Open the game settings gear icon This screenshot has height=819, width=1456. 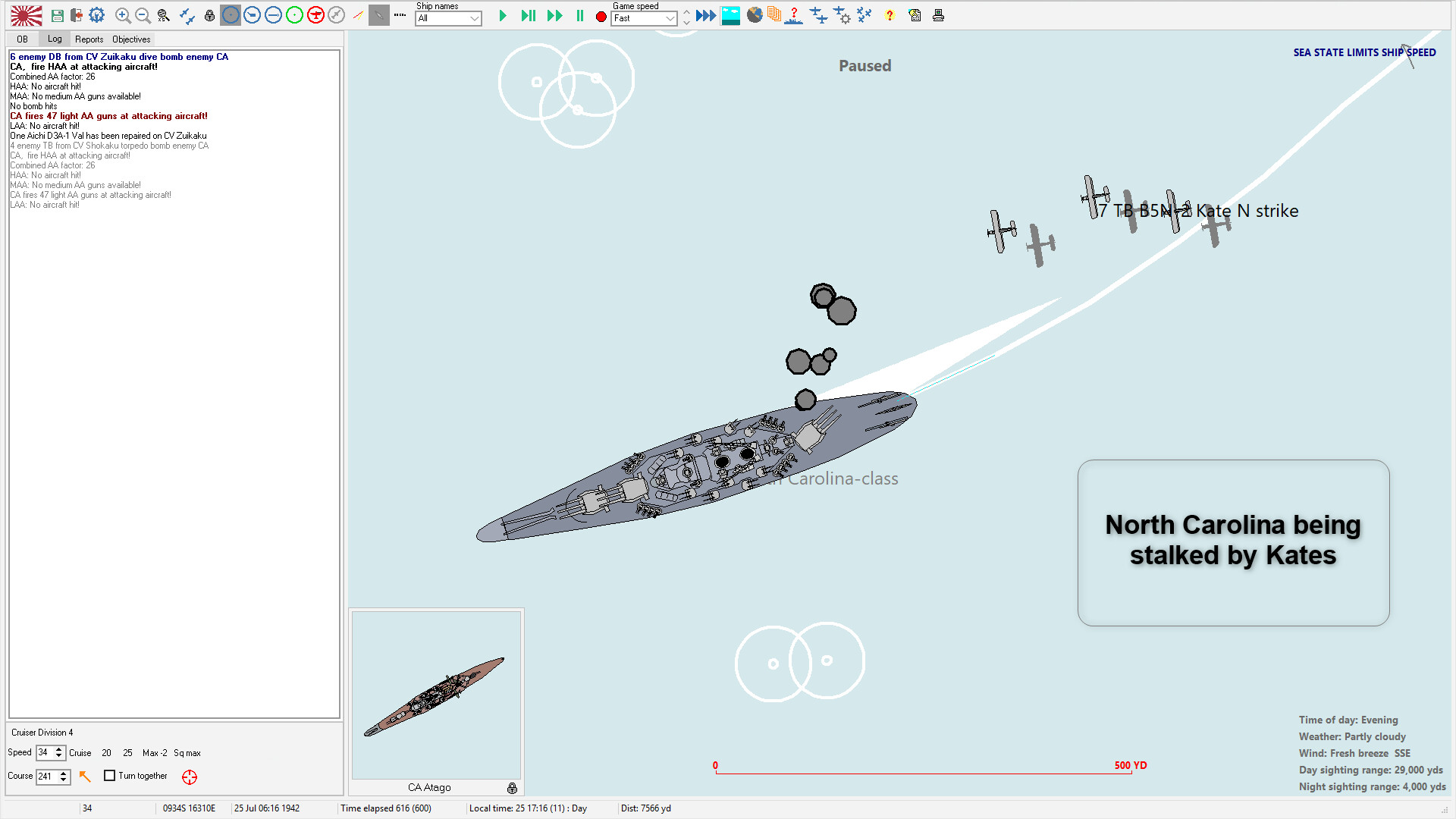click(97, 15)
